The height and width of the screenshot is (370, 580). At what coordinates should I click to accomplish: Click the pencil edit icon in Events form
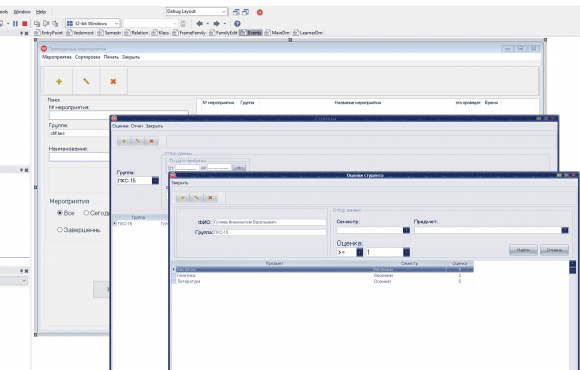tap(86, 81)
